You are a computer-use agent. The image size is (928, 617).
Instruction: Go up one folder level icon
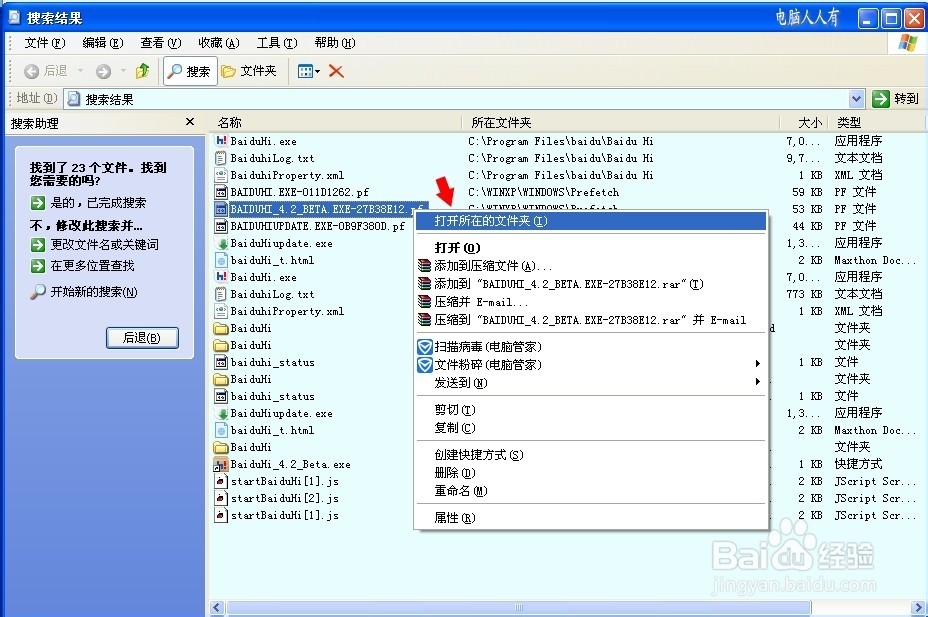click(x=142, y=71)
